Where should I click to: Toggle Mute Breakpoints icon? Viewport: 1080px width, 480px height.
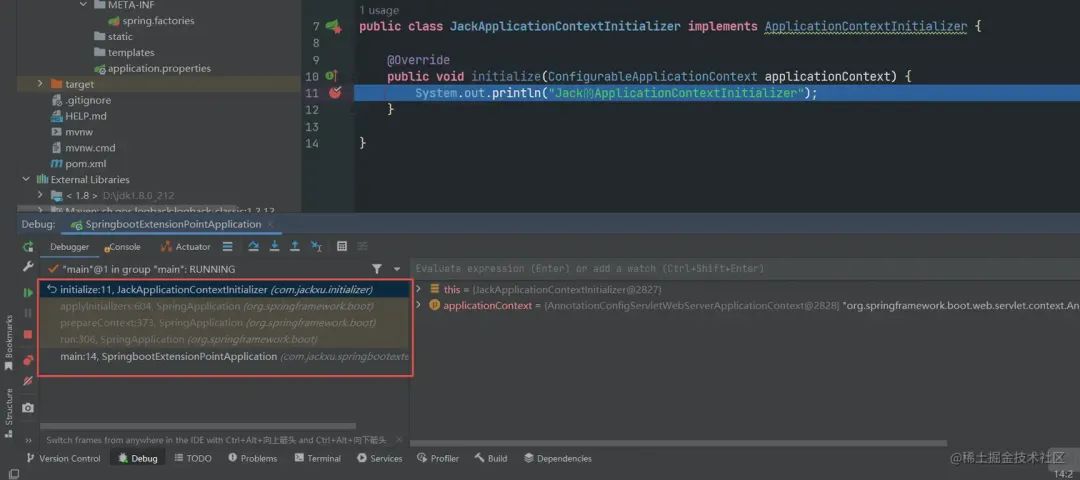28,380
